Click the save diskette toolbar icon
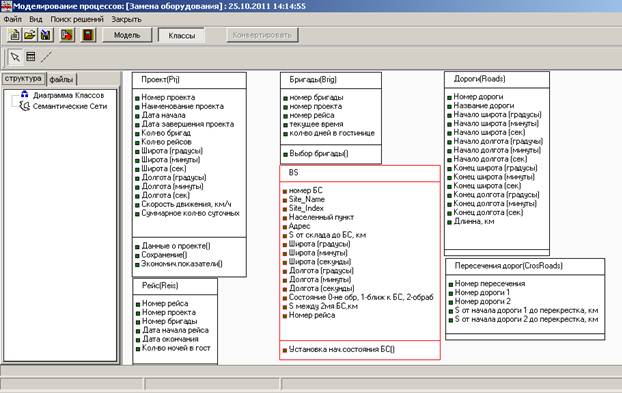The image size is (622, 393). 45,35
